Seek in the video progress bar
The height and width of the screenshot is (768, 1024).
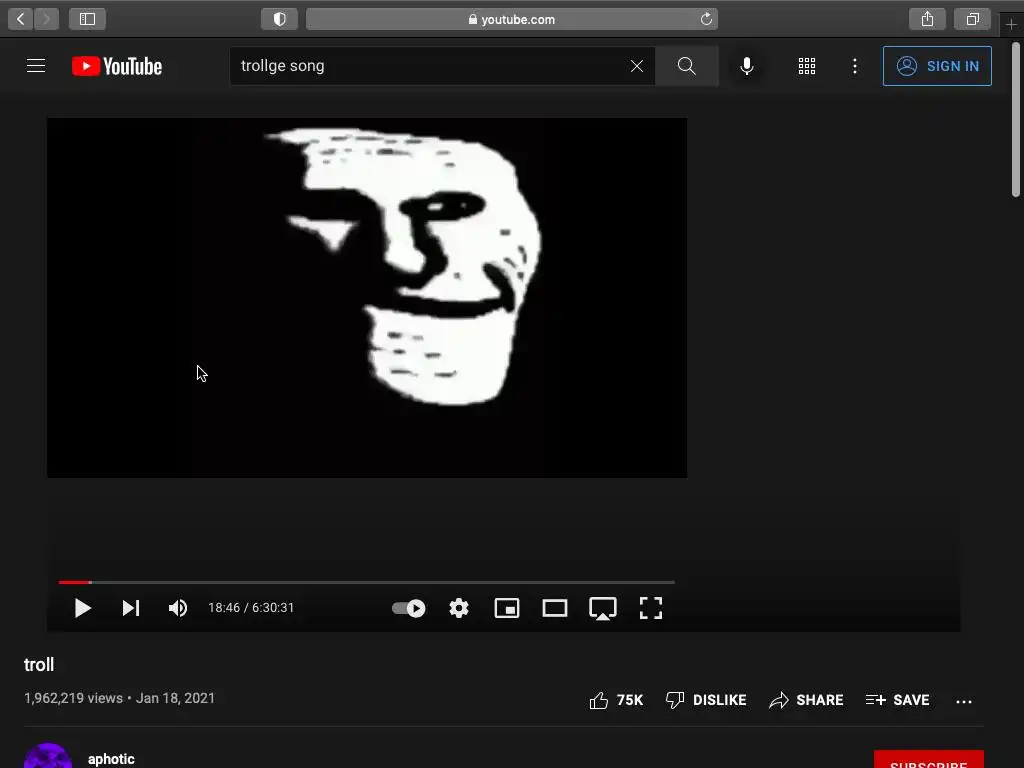pyautogui.click(x=366, y=582)
